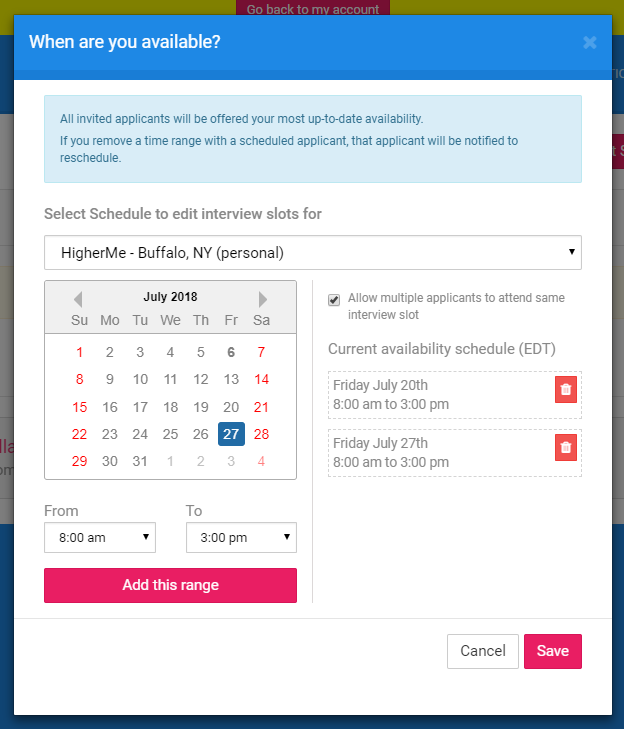Pick July 20 in the calendar
Image resolution: width=624 pixels, height=729 pixels.
click(x=231, y=407)
